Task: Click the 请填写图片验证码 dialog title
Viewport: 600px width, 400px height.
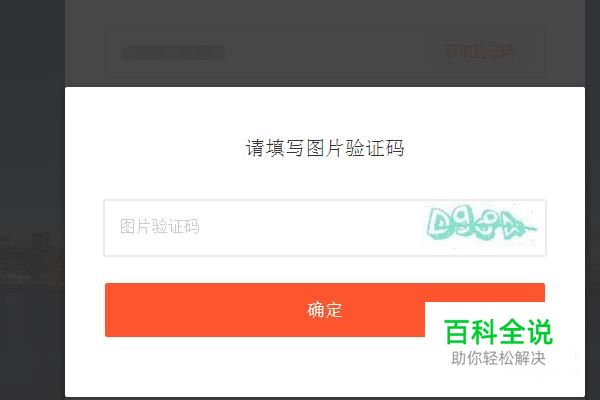Action: point(325,148)
